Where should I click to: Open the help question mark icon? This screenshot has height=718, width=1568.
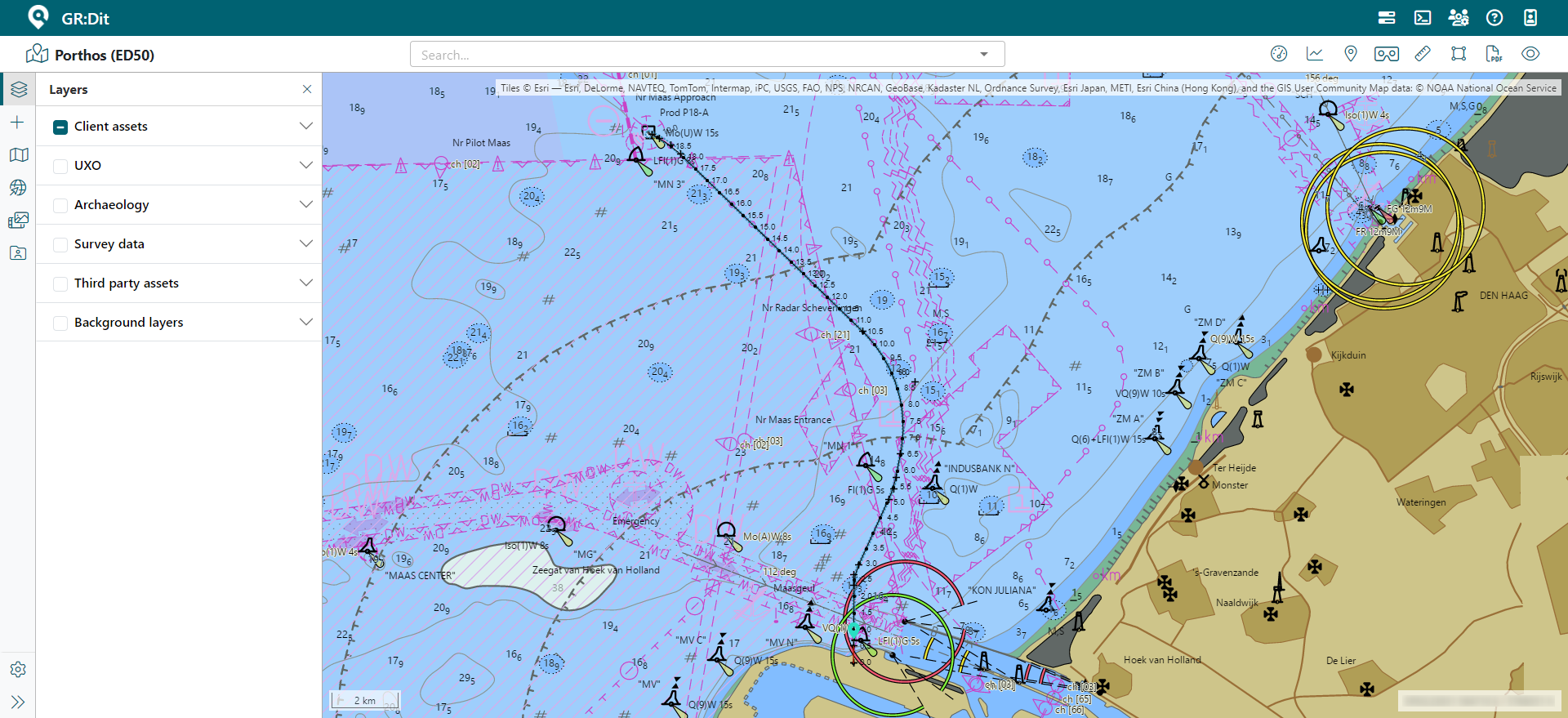pyautogui.click(x=1494, y=18)
